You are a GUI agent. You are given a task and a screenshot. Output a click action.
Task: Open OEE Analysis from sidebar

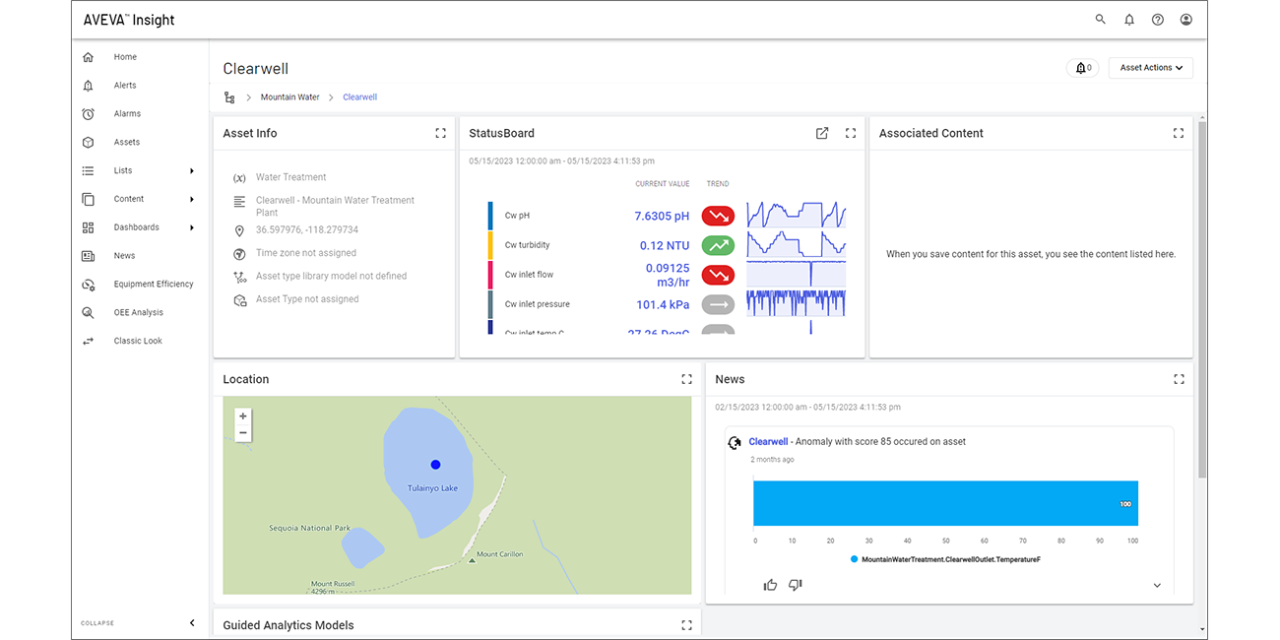click(x=138, y=313)
